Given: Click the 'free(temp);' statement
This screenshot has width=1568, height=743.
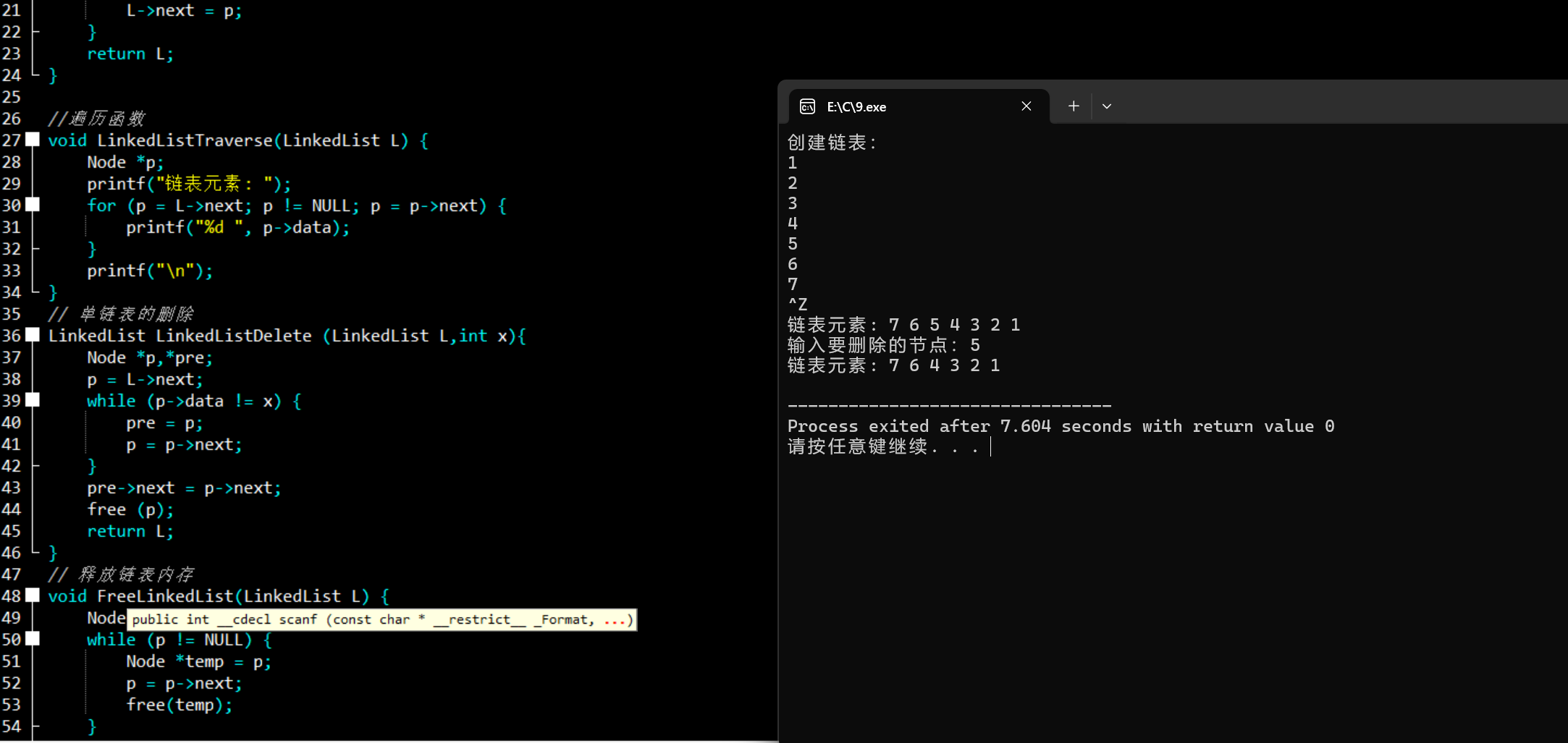Looking at the screenshot, I should point(180,705).
